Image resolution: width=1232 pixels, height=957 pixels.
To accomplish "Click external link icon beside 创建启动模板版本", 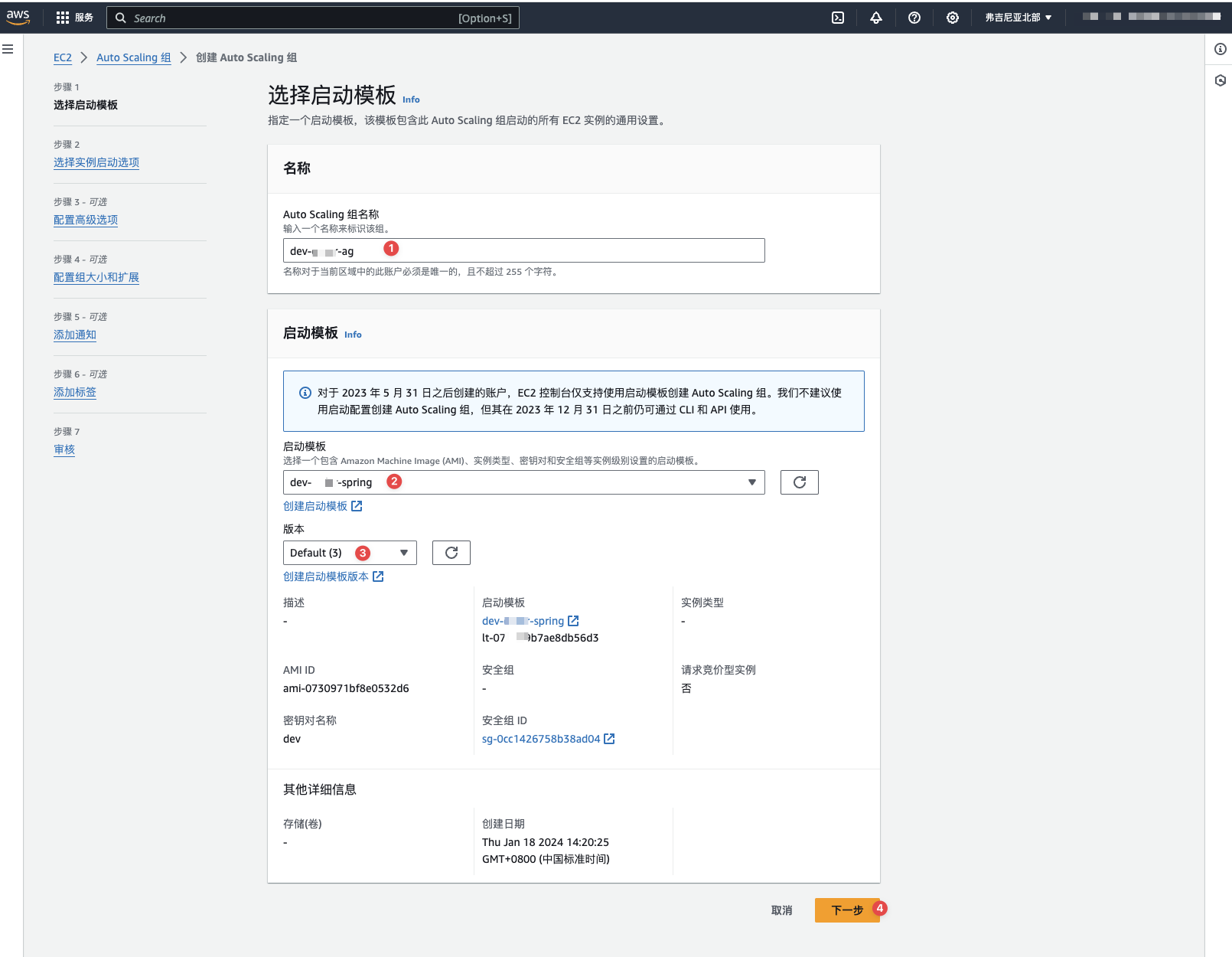I will [378, 576].
